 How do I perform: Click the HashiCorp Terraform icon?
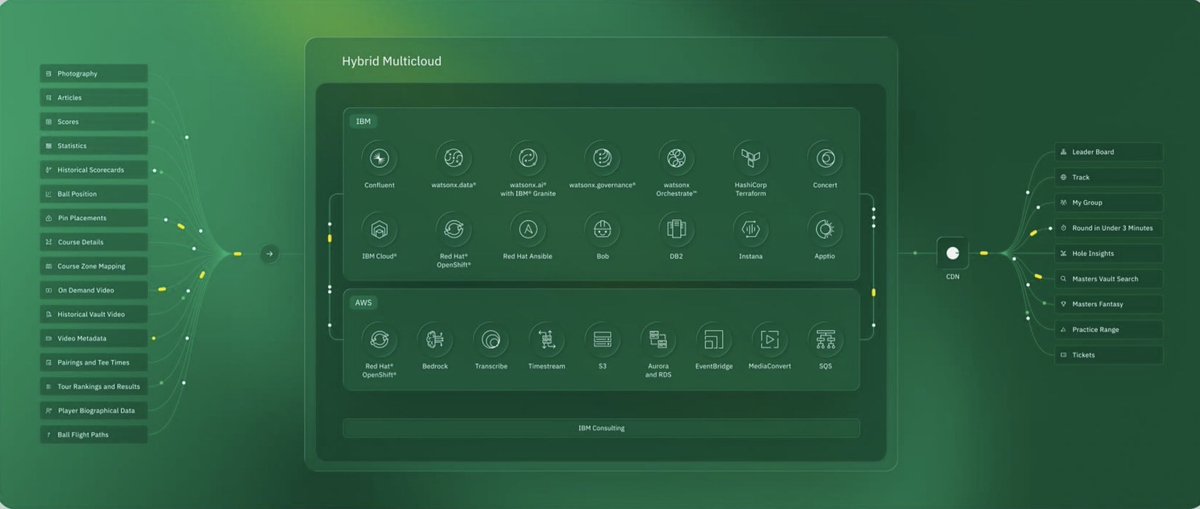[750, 158]
